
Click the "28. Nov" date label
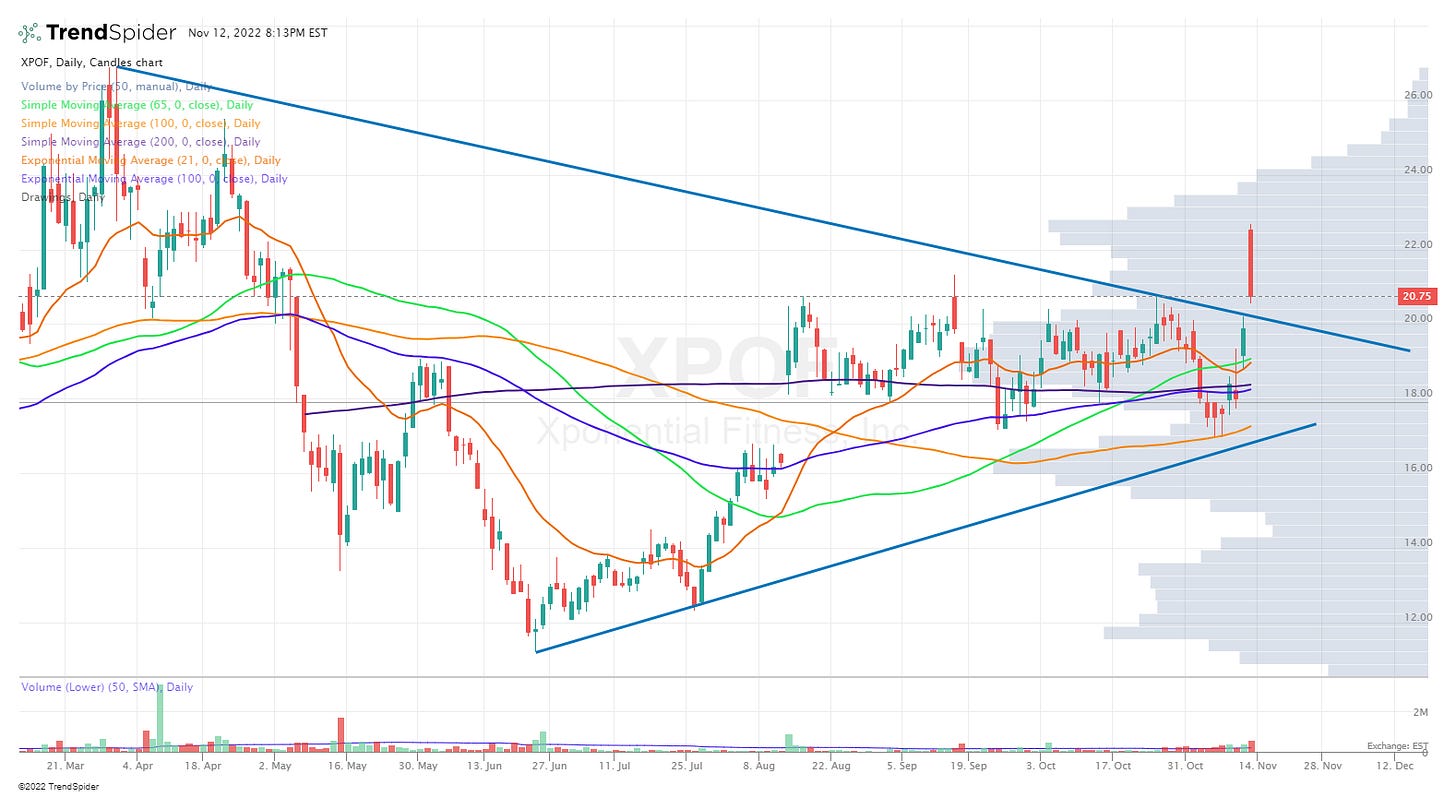pos(1324,765)
